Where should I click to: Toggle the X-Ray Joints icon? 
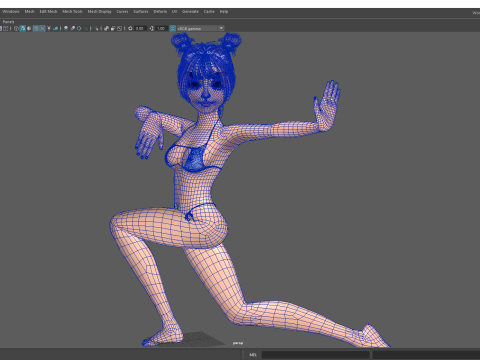point(119,29)
